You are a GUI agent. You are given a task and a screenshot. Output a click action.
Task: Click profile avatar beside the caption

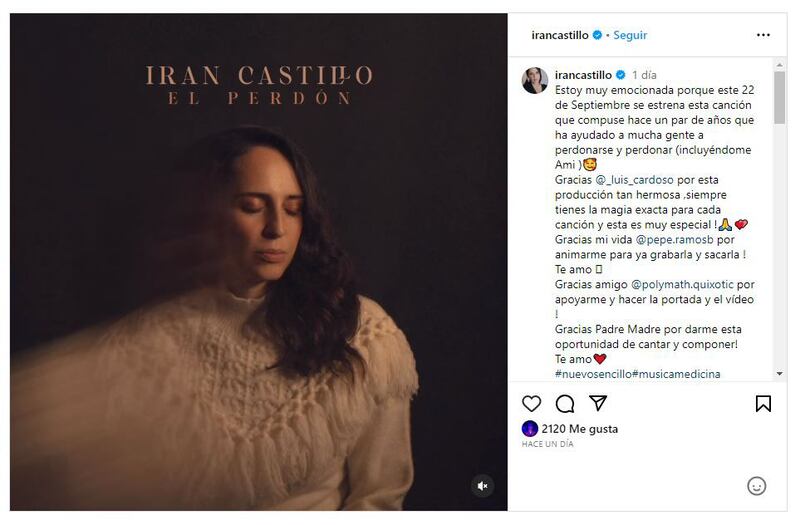pos(535,81)
